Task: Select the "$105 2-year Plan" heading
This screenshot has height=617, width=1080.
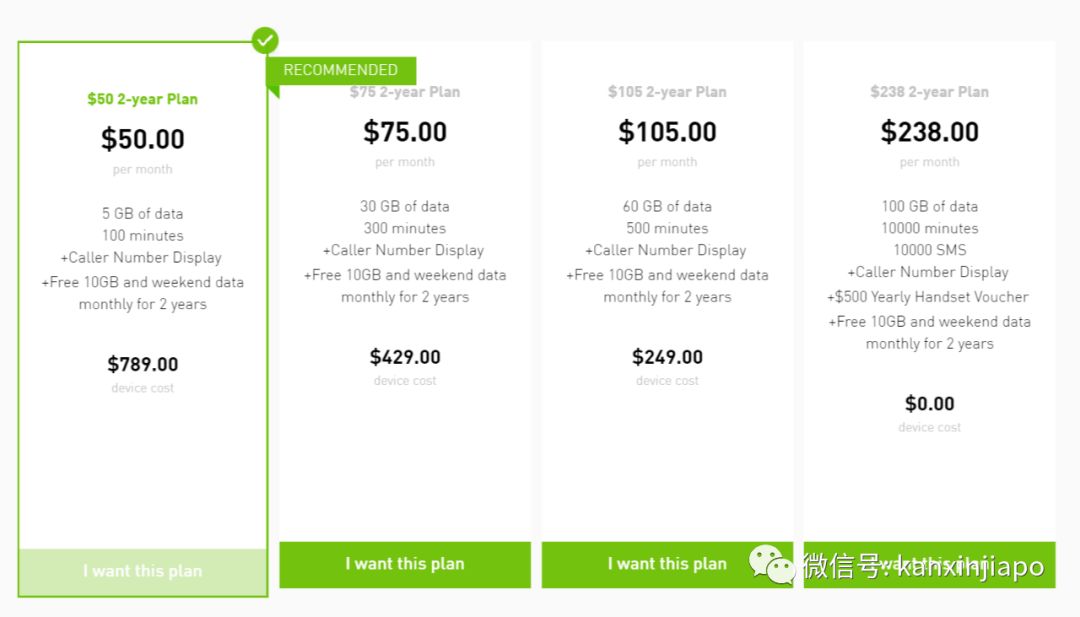Action: pos(667,92)
